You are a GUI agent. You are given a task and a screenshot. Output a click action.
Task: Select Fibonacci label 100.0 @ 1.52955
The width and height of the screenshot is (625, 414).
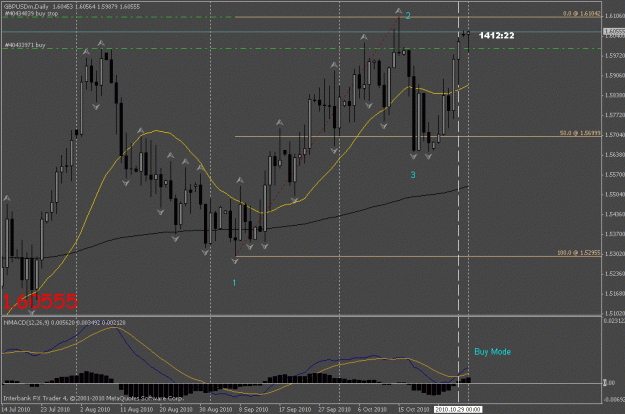point(579,253)
